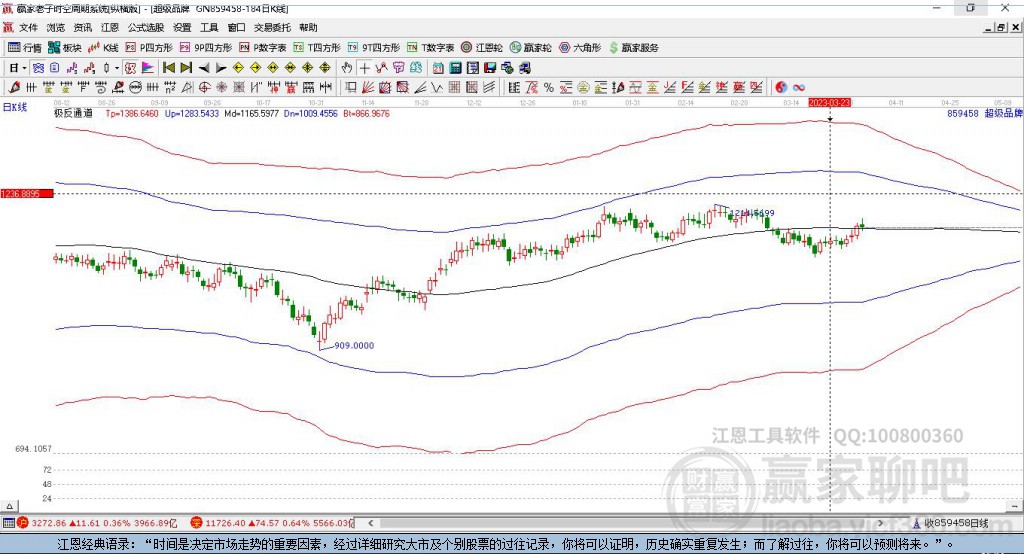Click the save floppy disk icon

490,67
